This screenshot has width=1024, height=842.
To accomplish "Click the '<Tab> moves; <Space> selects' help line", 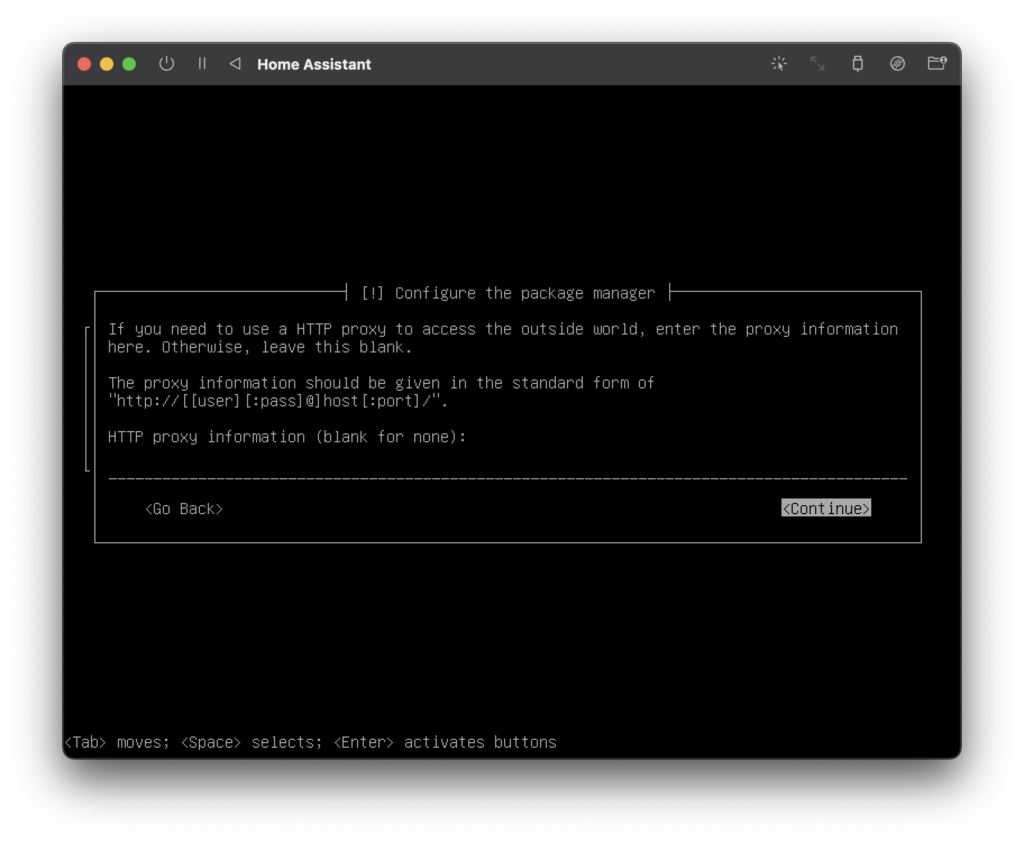I will [x=310, y=742].
